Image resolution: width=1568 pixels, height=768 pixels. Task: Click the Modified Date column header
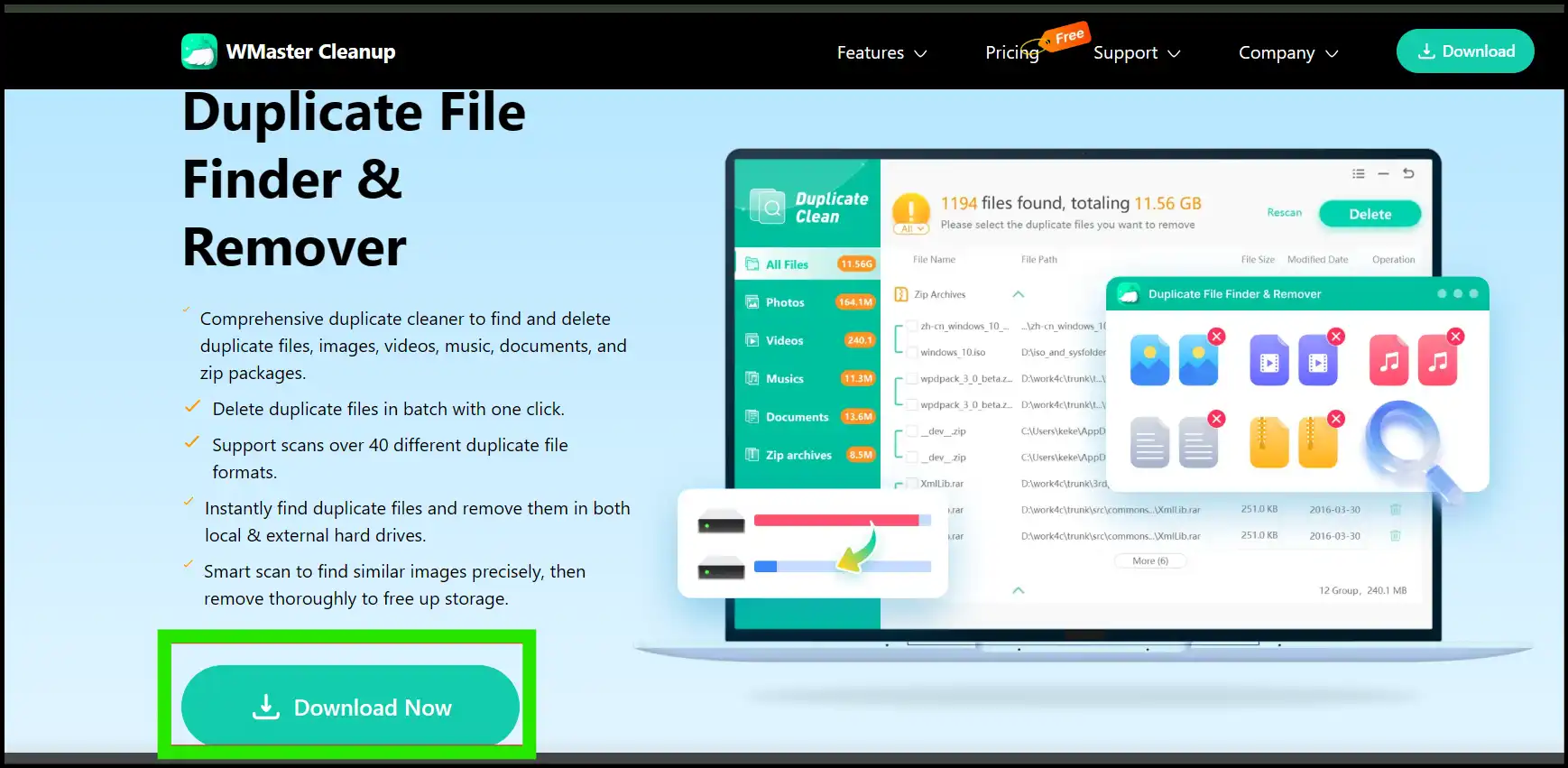[x=1317, y=260]
